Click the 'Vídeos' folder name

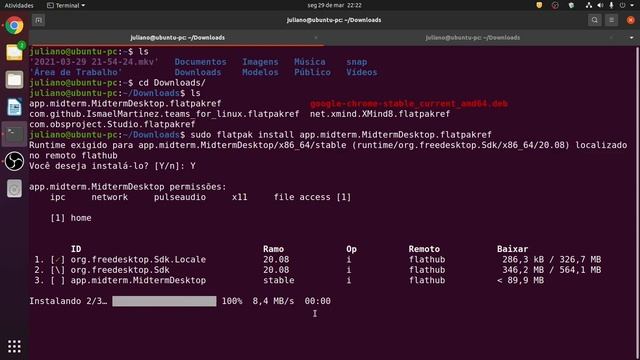click(362, 72)
